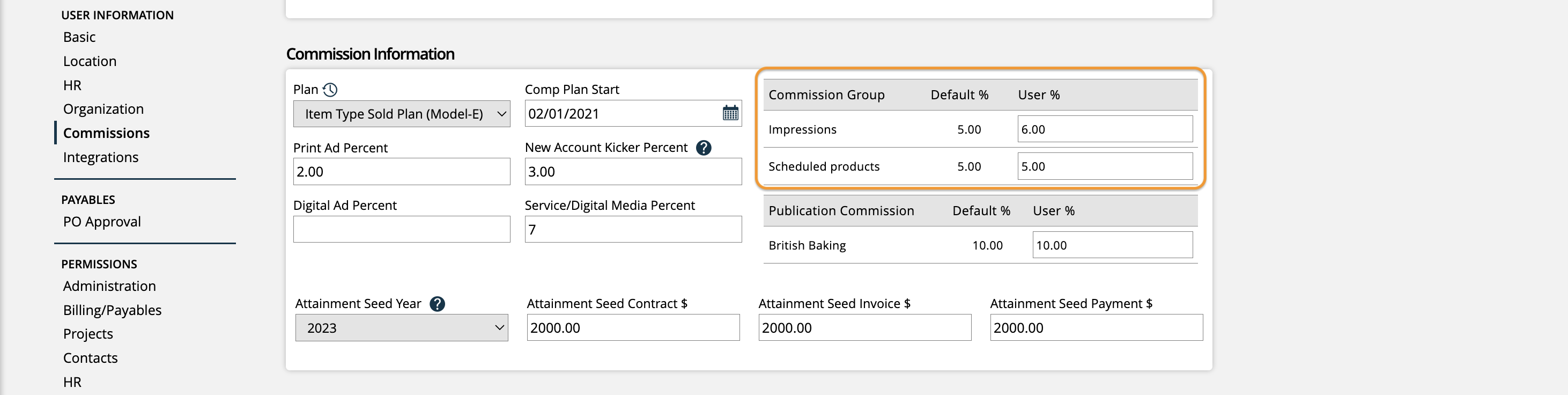The width and height of the screenshot is (1568, 395).
Task: Click the plan history clock icon
Action: tap(330, 90)
